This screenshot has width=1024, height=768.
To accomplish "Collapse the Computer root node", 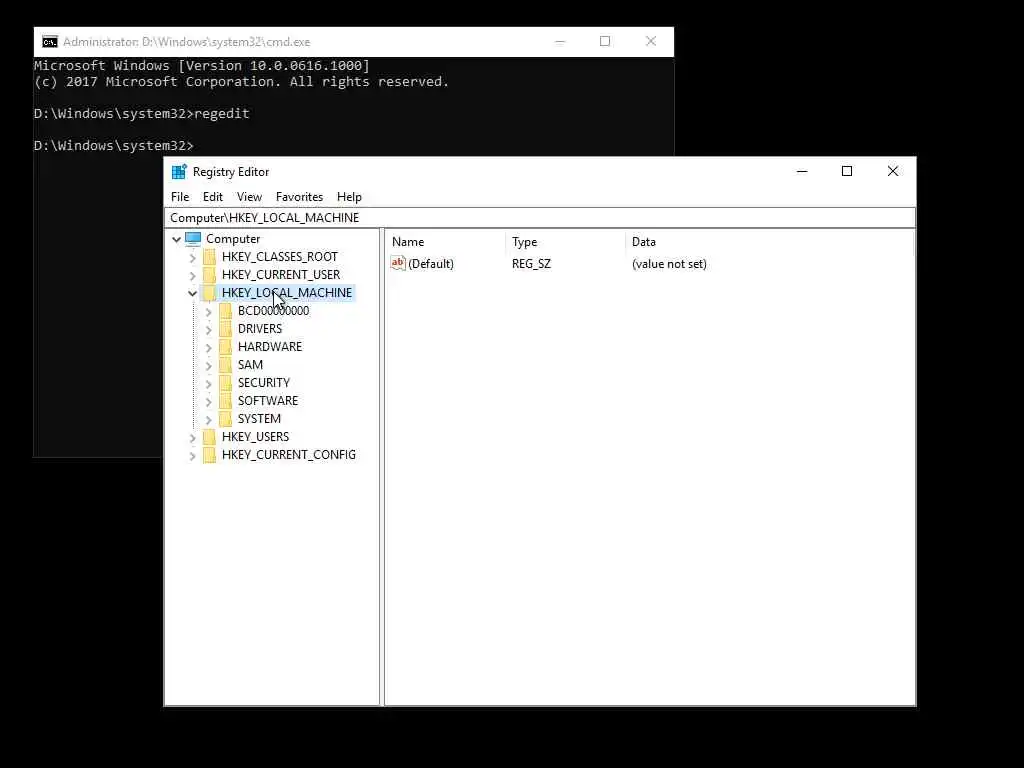I will click(x=176, y=239).
